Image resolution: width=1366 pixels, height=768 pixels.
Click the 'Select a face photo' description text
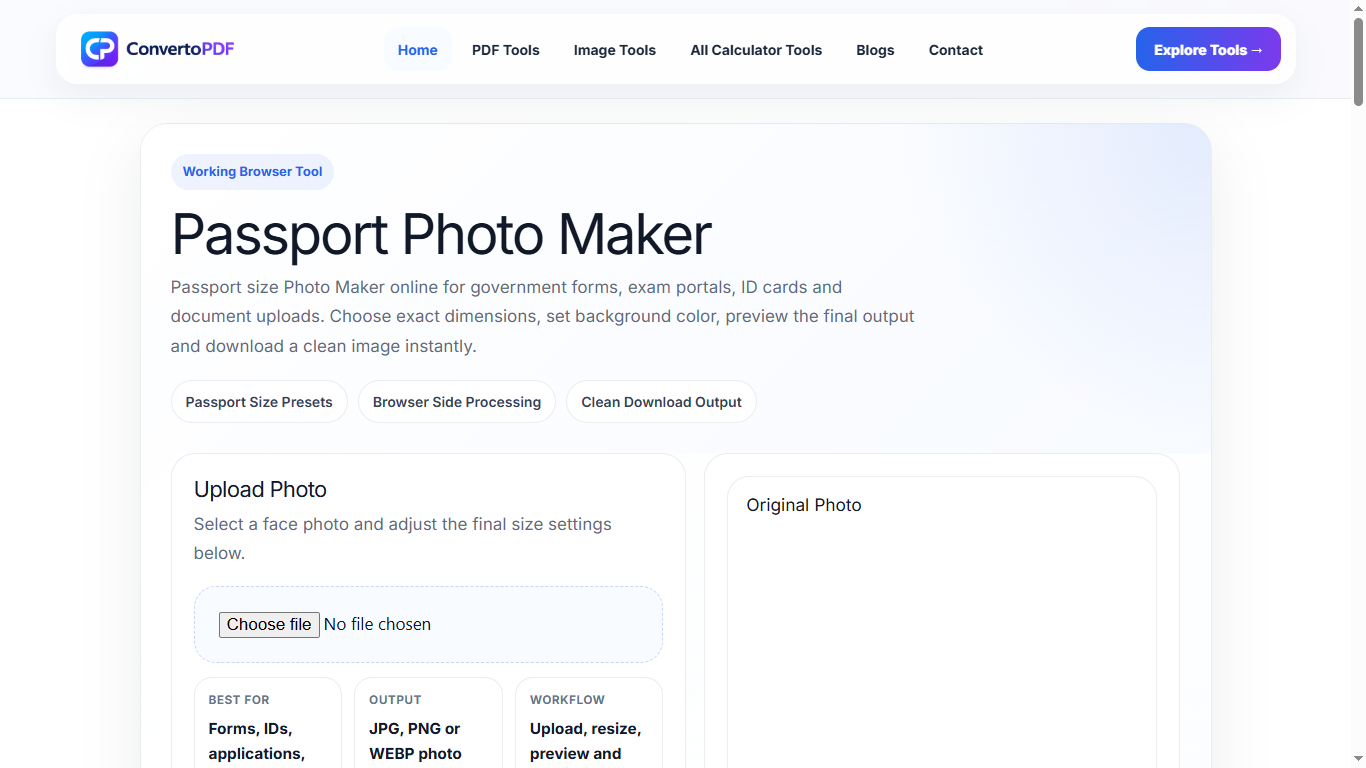(x=403, y=538)
